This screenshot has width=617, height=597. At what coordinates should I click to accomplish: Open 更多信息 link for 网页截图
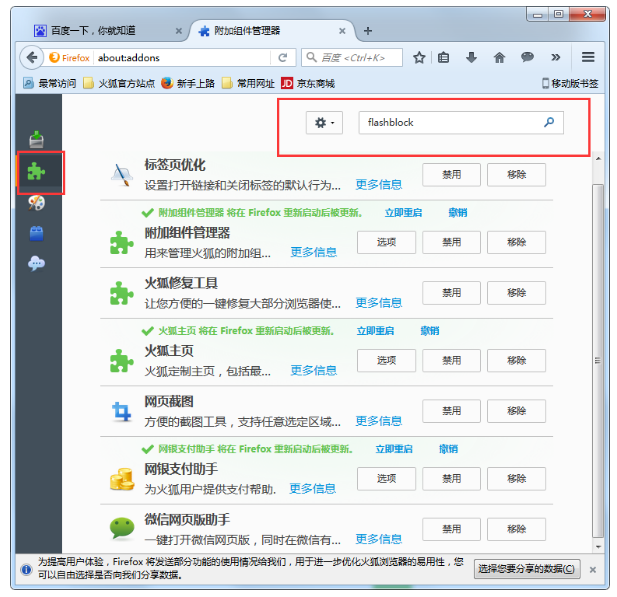tap(379, 421)
